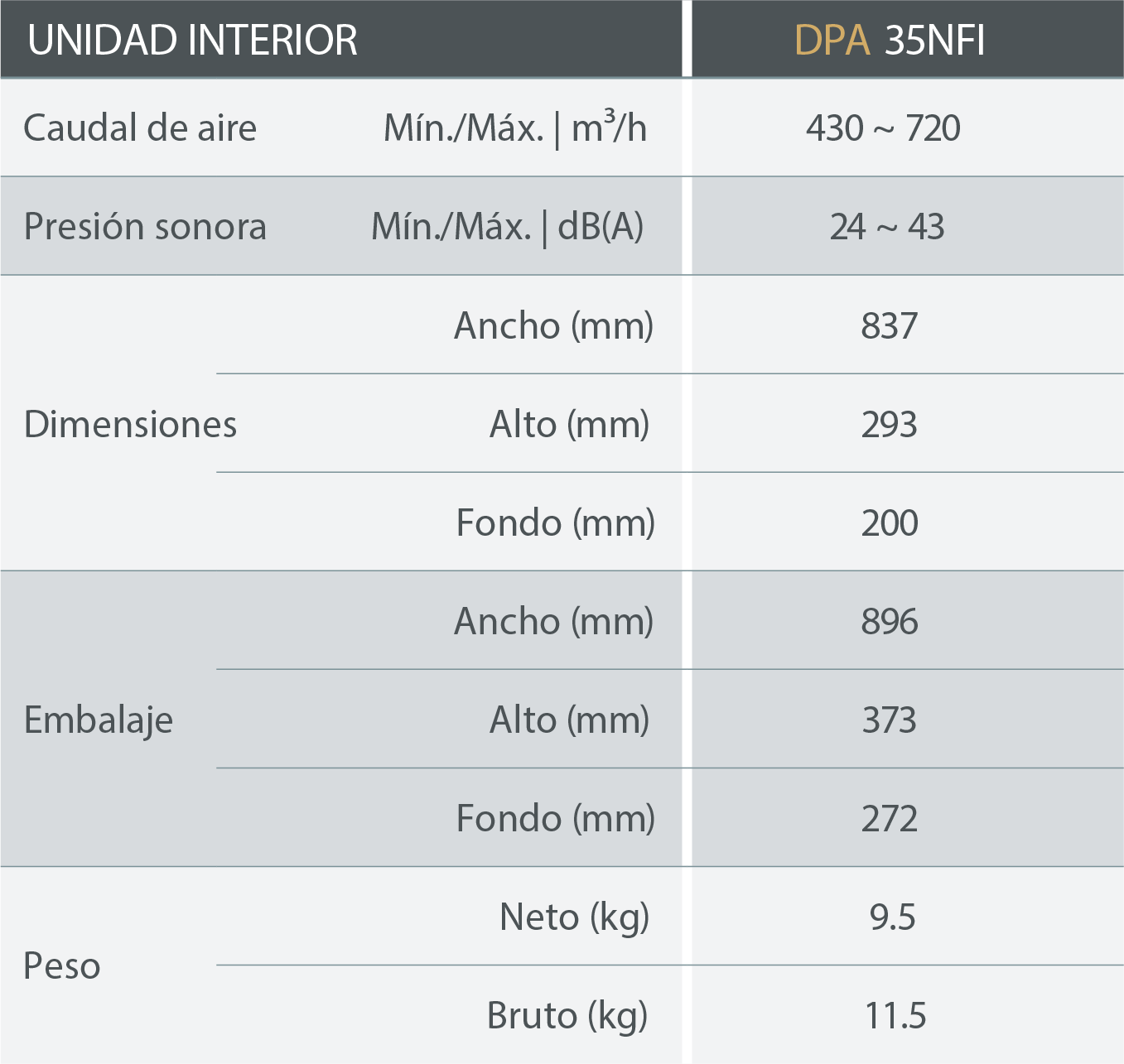Click the UNIDAD INTERIOR header

click(192, 40)
